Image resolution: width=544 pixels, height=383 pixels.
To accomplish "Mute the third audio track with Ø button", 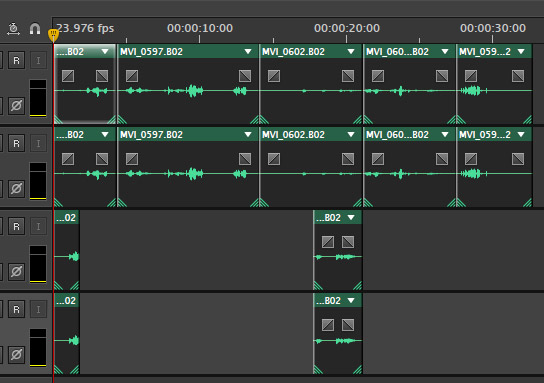I will tap(16, 271).
